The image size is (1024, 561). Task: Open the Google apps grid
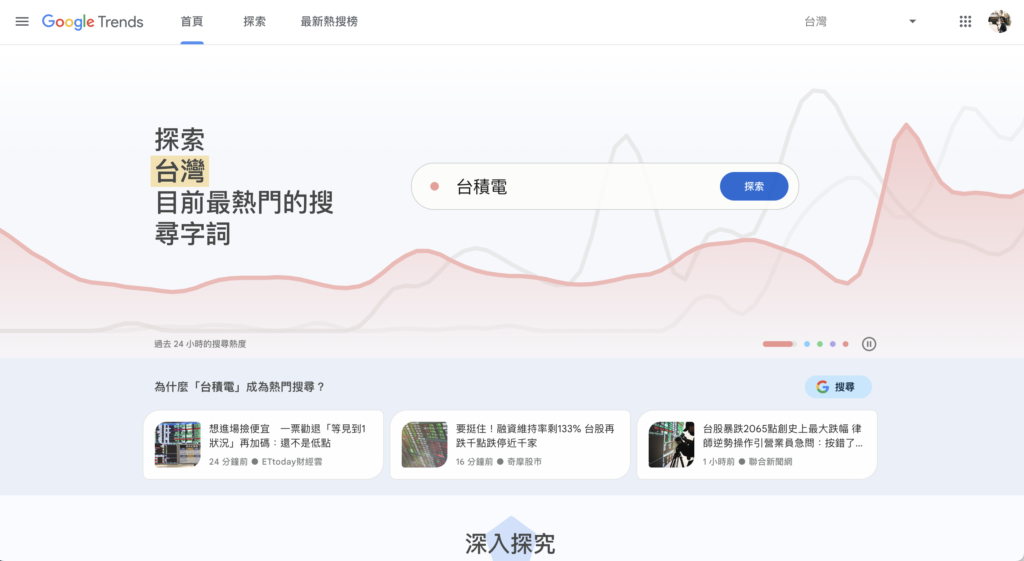(965, 22)
